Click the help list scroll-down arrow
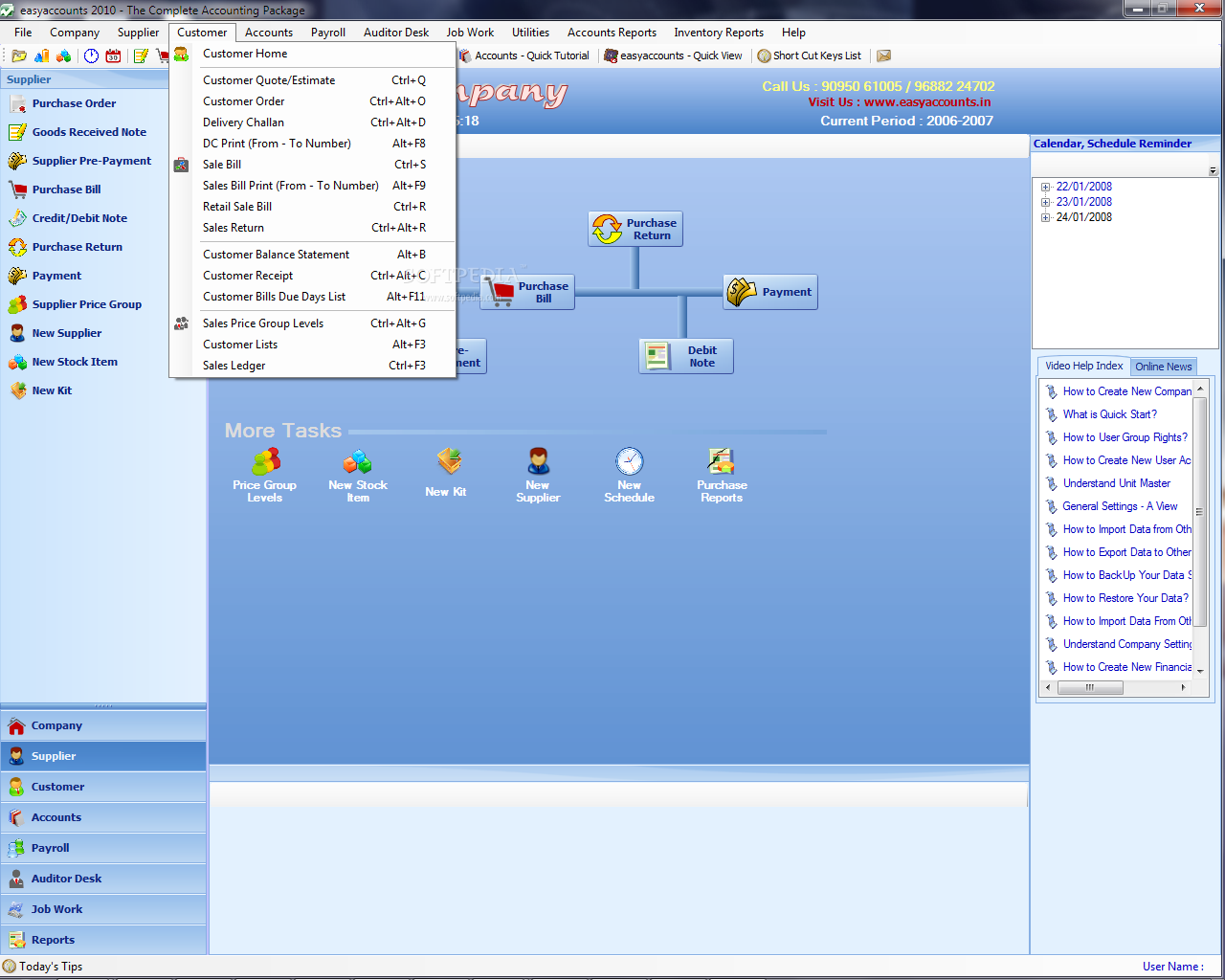1225x980 pixels. 1200,672
